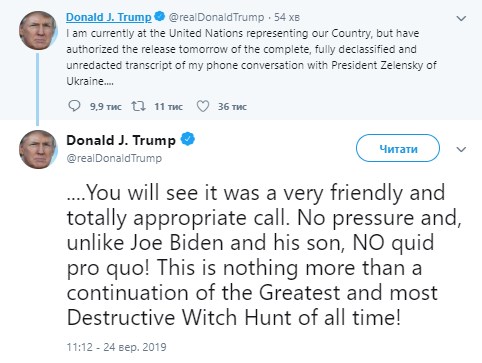Click the @realDonaldTrump handle on the first tweet
Viewport: 482px width, 363px height.
216,17
